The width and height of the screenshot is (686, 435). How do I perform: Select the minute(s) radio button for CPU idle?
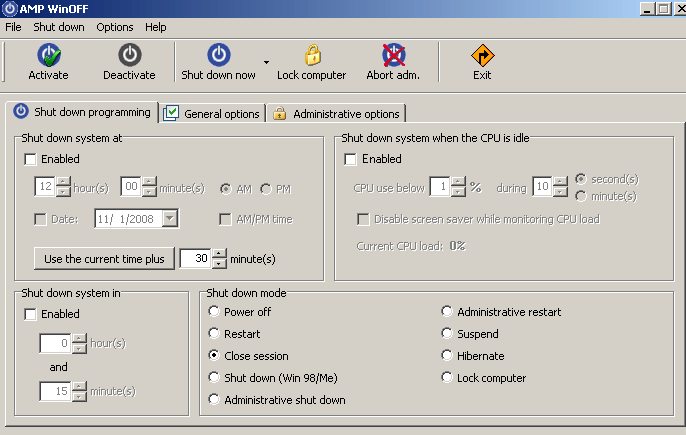(581, 196)
